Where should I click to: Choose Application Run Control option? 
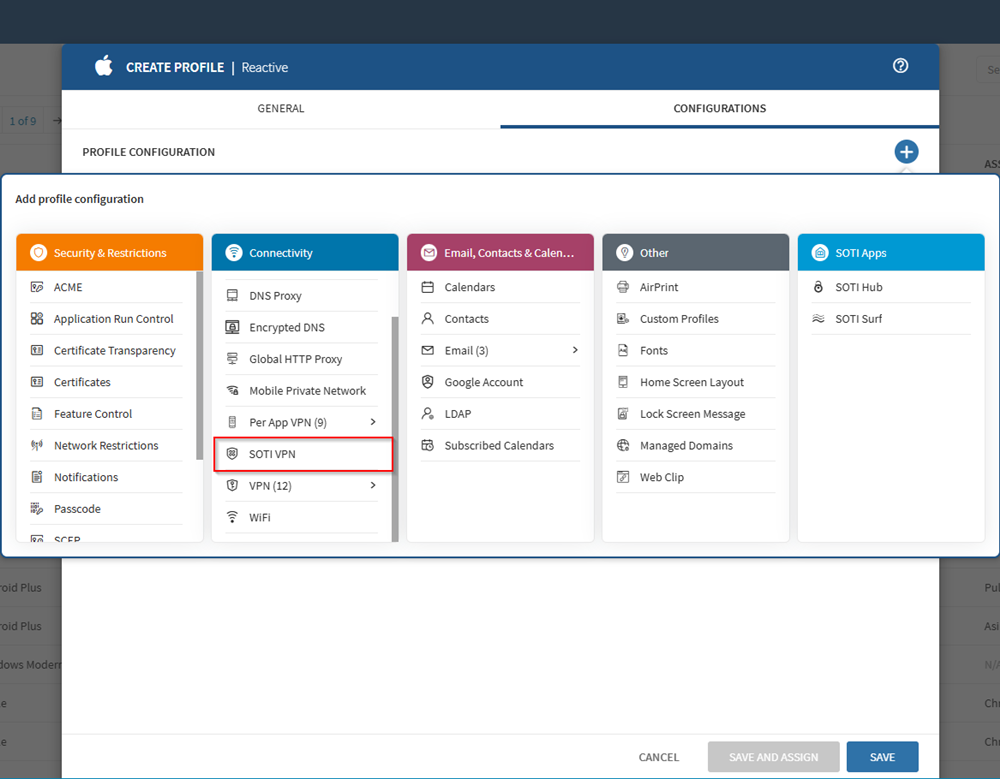tap(113, 319)
